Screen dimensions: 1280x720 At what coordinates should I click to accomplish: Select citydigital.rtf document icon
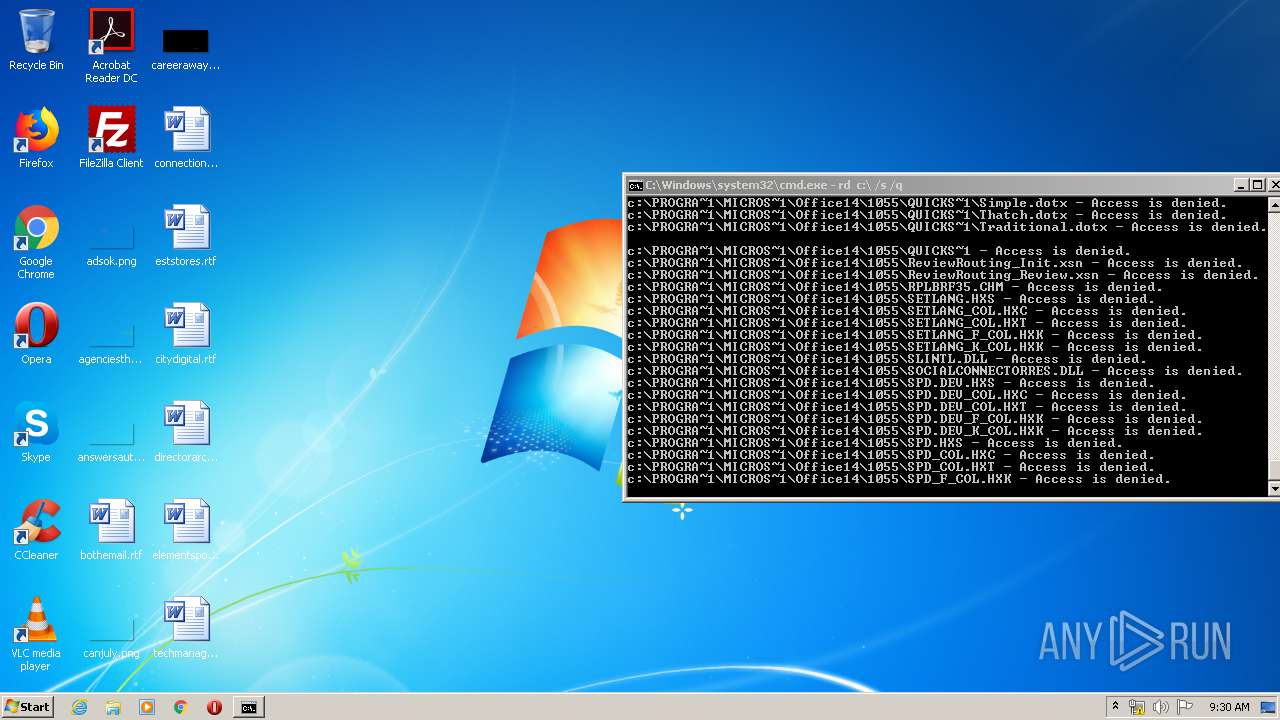pyautogui.click(x=186, y=334)
